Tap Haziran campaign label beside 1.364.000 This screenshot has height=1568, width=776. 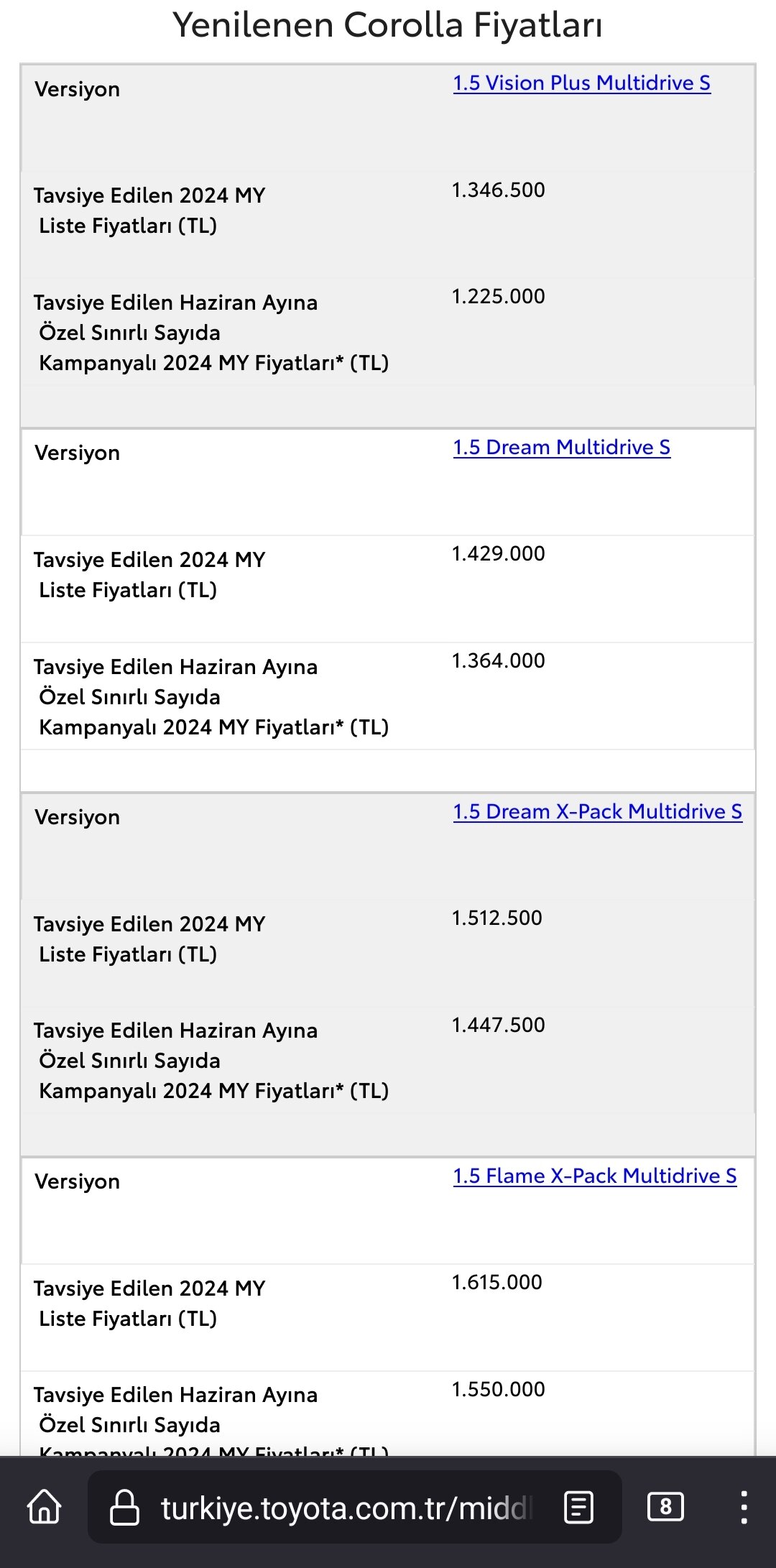(211, 697)
